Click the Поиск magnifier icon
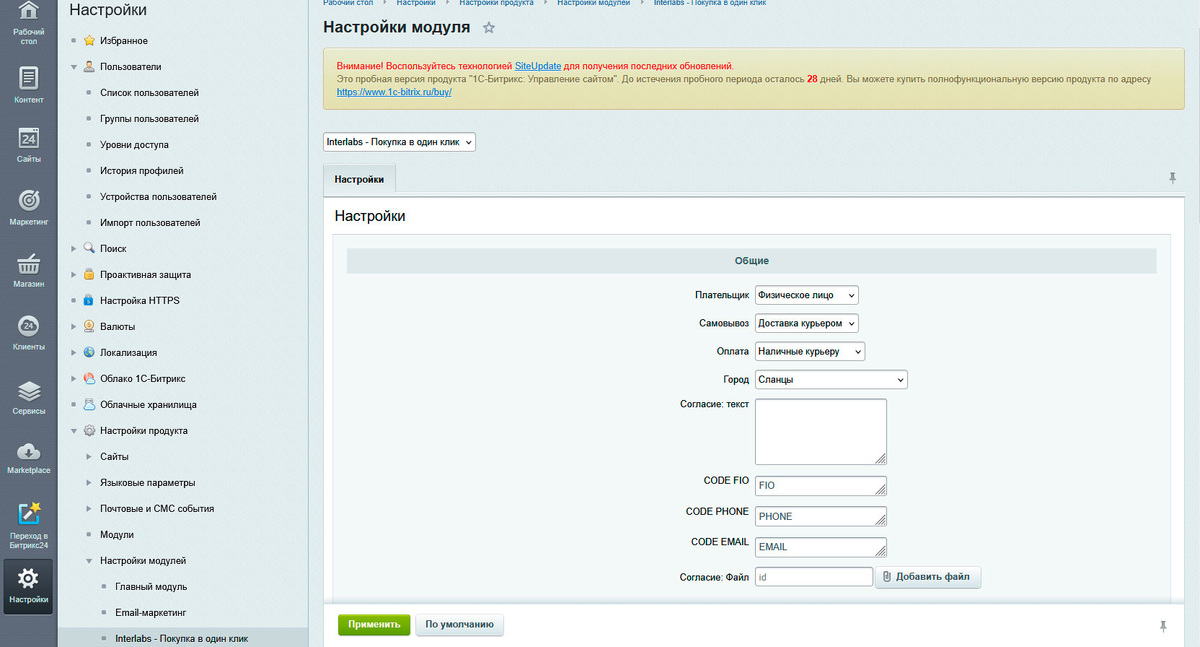 point(89,248)
